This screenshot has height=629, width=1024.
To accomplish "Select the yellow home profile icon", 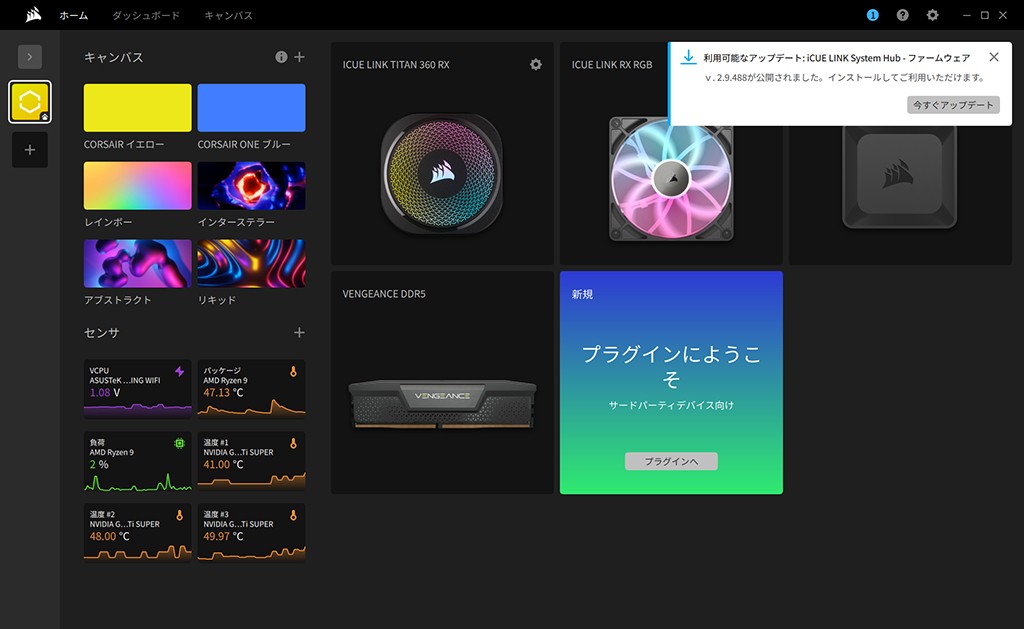I will point(30,102).
